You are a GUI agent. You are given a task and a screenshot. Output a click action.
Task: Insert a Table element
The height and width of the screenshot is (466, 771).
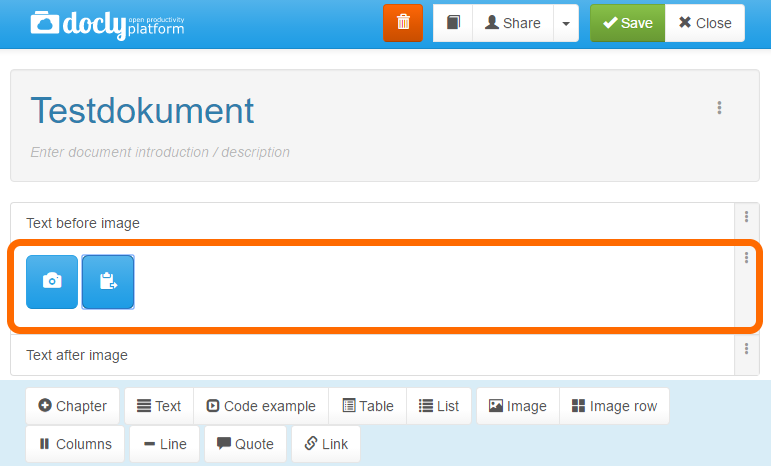click(x=368, y=406)
